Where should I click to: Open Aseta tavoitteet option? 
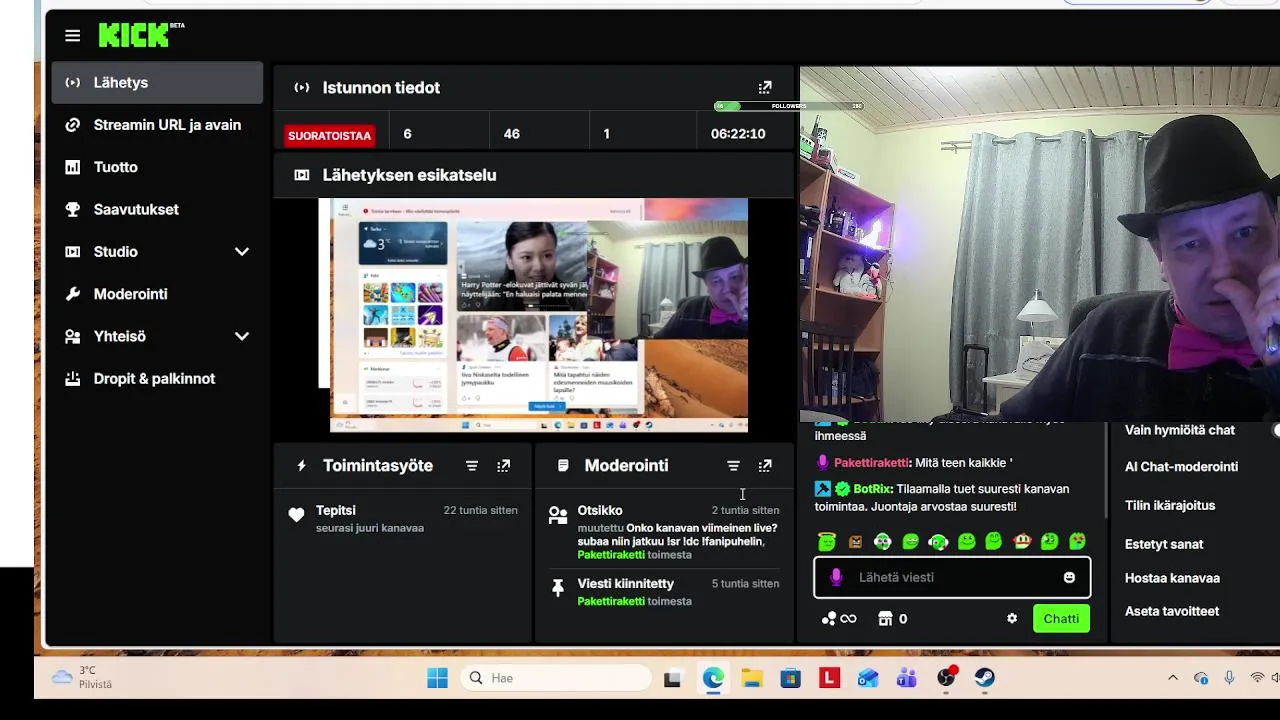click(1171, 611)
